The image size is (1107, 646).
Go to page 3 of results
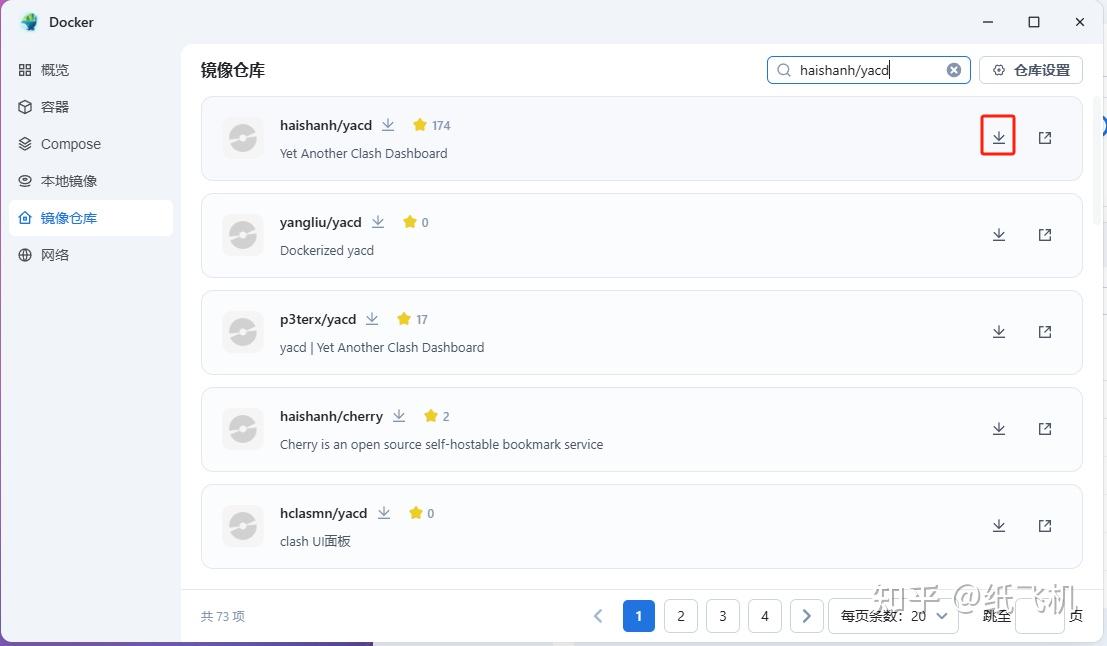723,616
